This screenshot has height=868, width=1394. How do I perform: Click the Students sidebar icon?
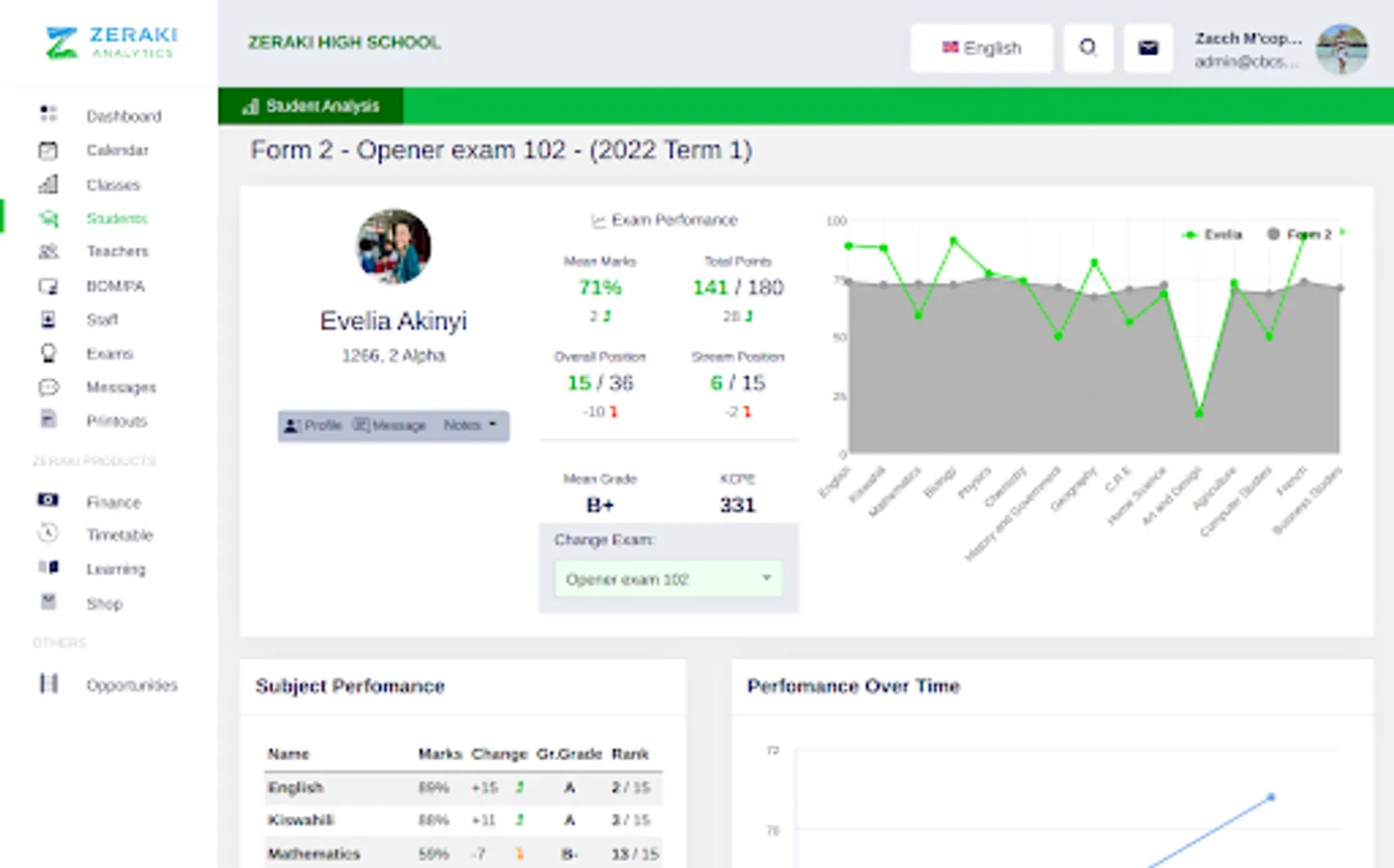point(48,219)
